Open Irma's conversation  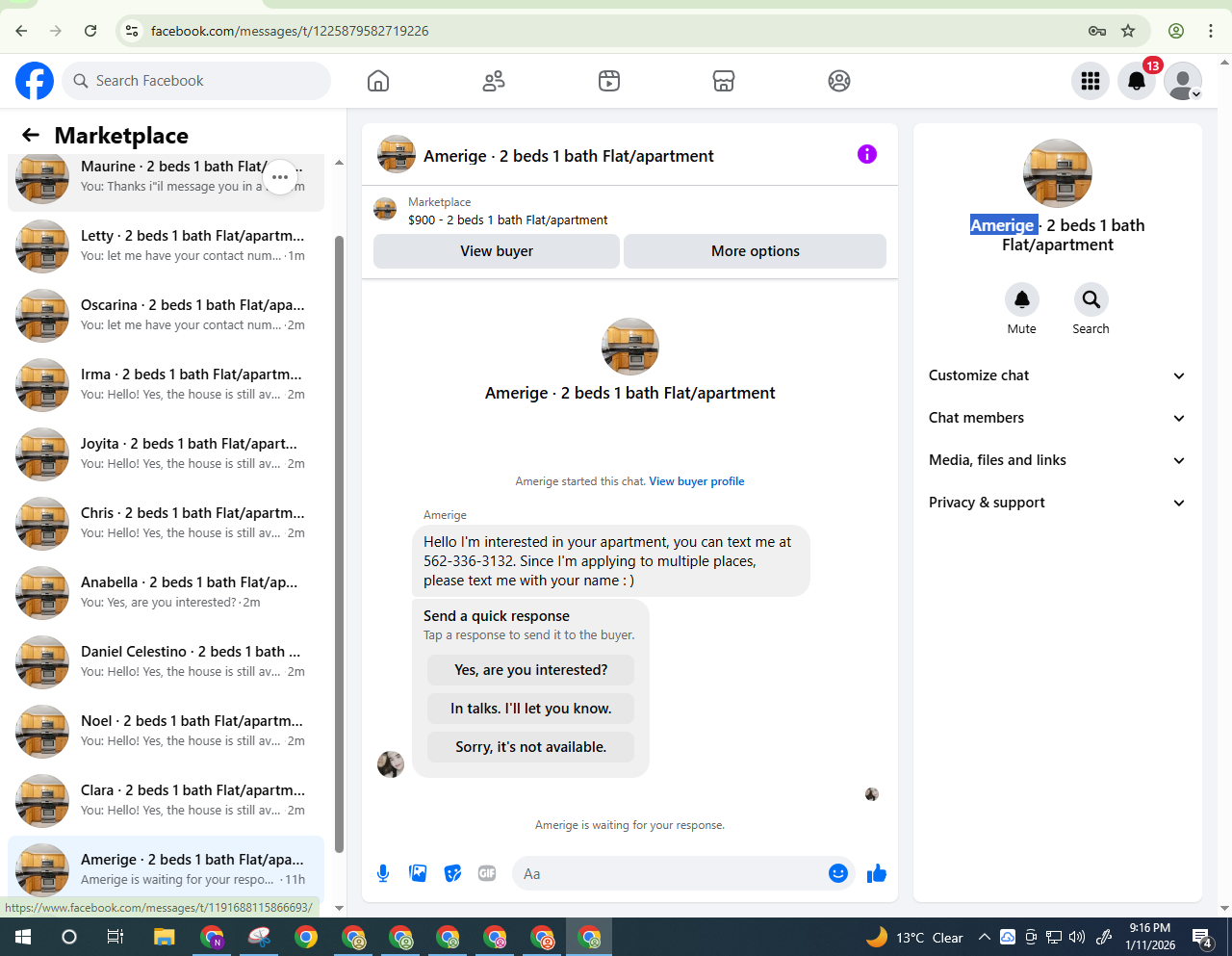click(166, 385)
